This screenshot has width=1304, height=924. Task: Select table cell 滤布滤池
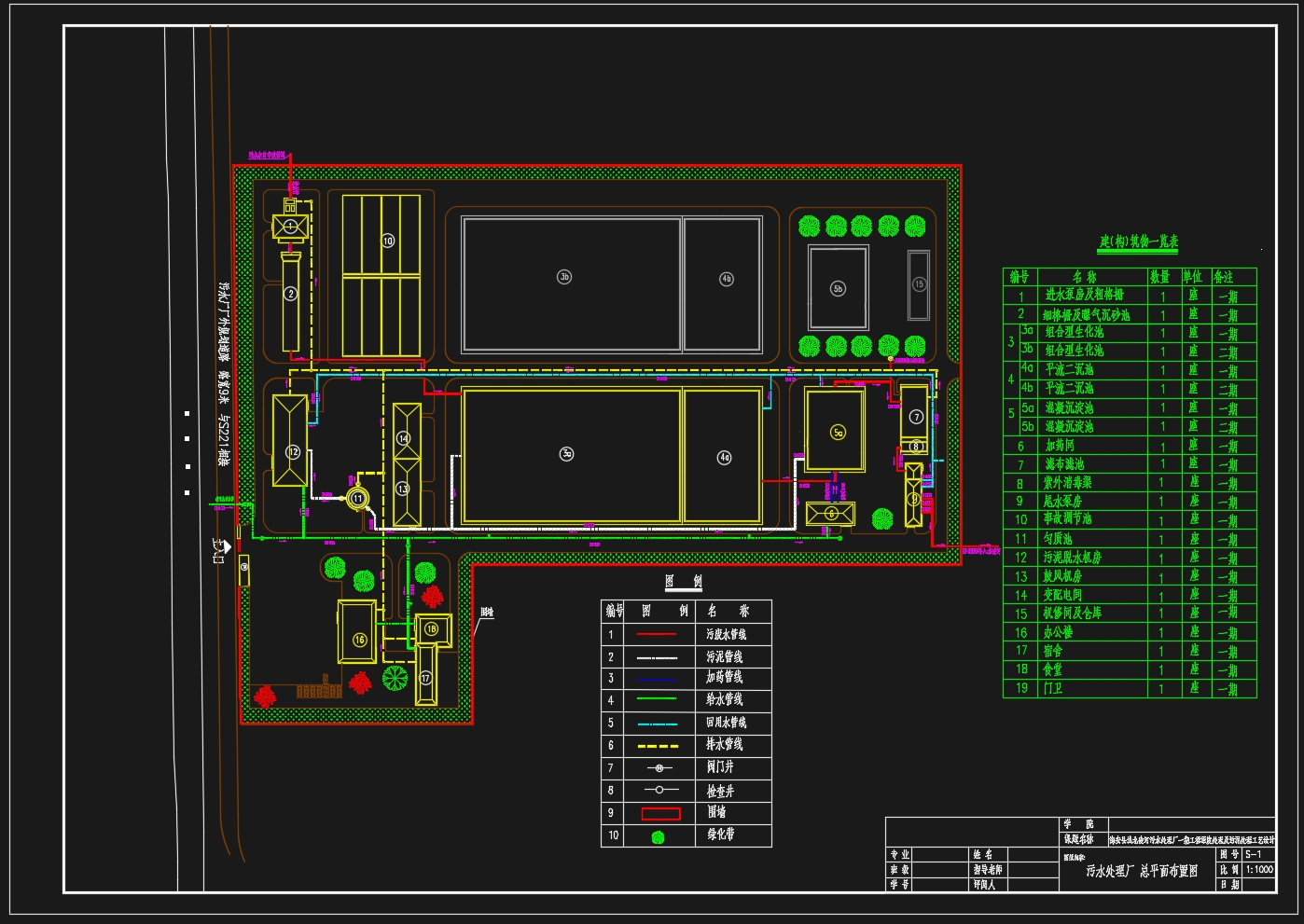1064,464
